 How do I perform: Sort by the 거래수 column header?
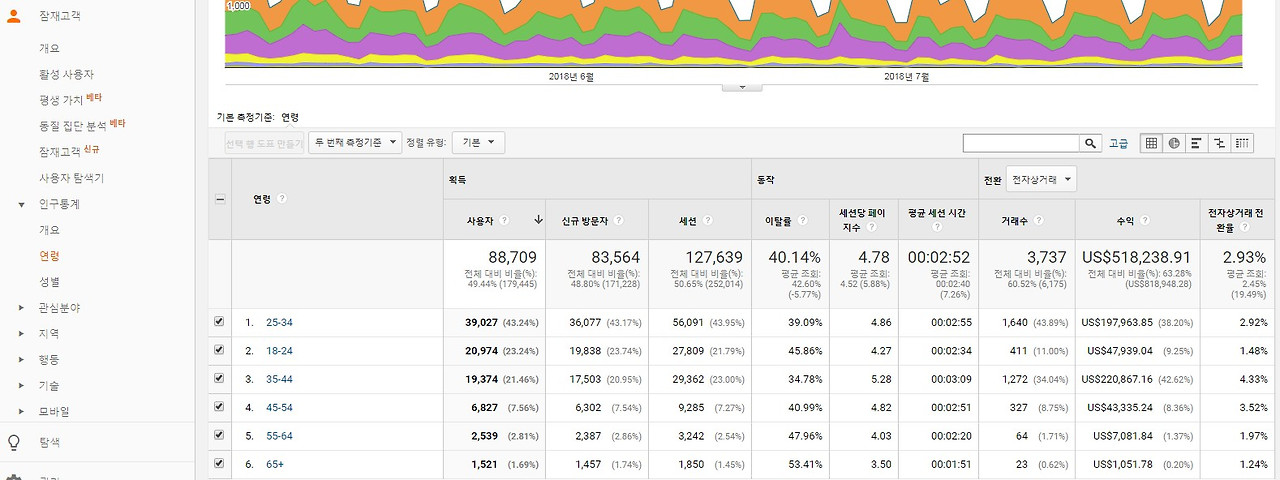[x=1016, y=220]
